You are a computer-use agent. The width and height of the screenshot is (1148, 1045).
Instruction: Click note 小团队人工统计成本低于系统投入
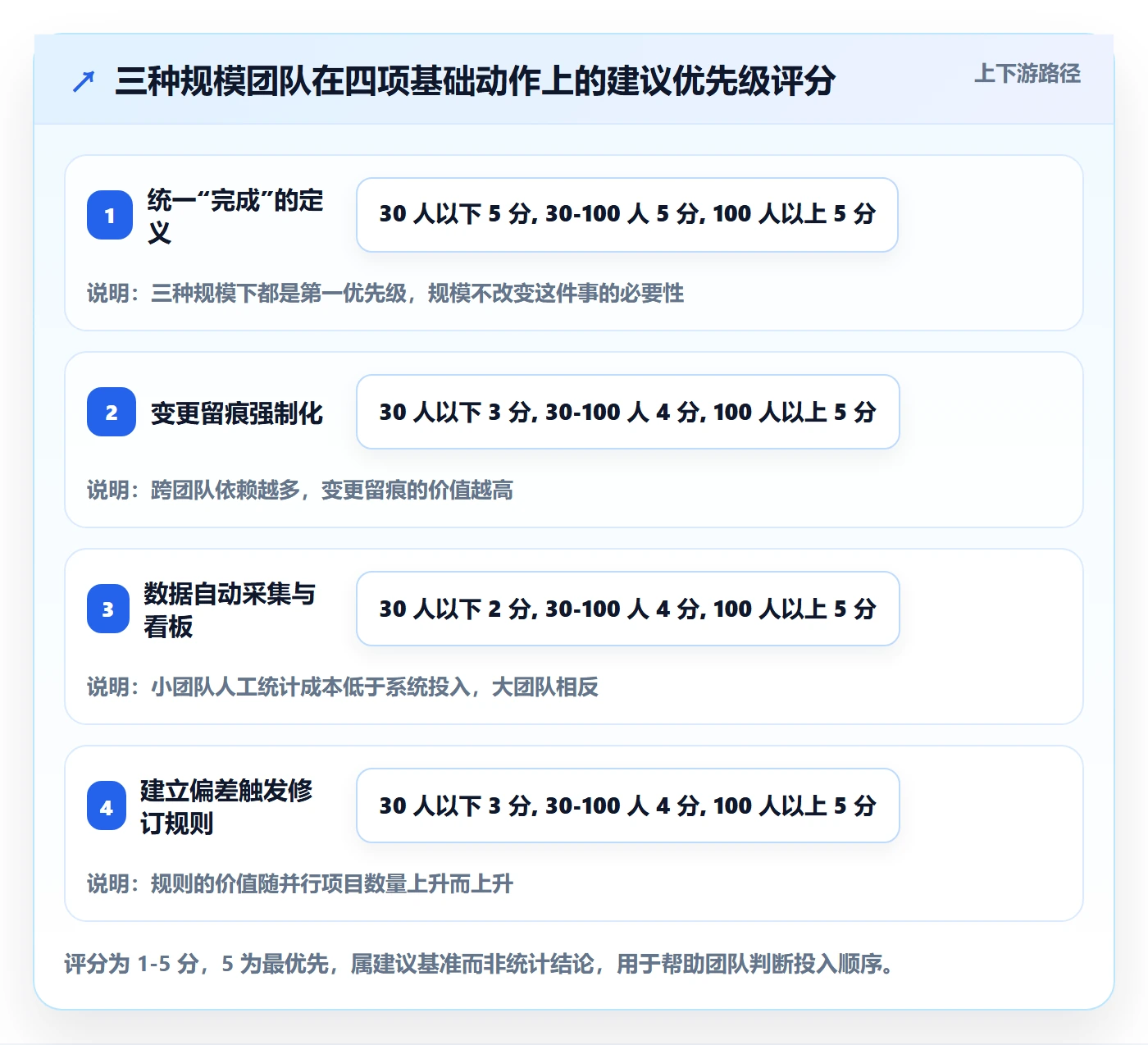click(343, 687)
